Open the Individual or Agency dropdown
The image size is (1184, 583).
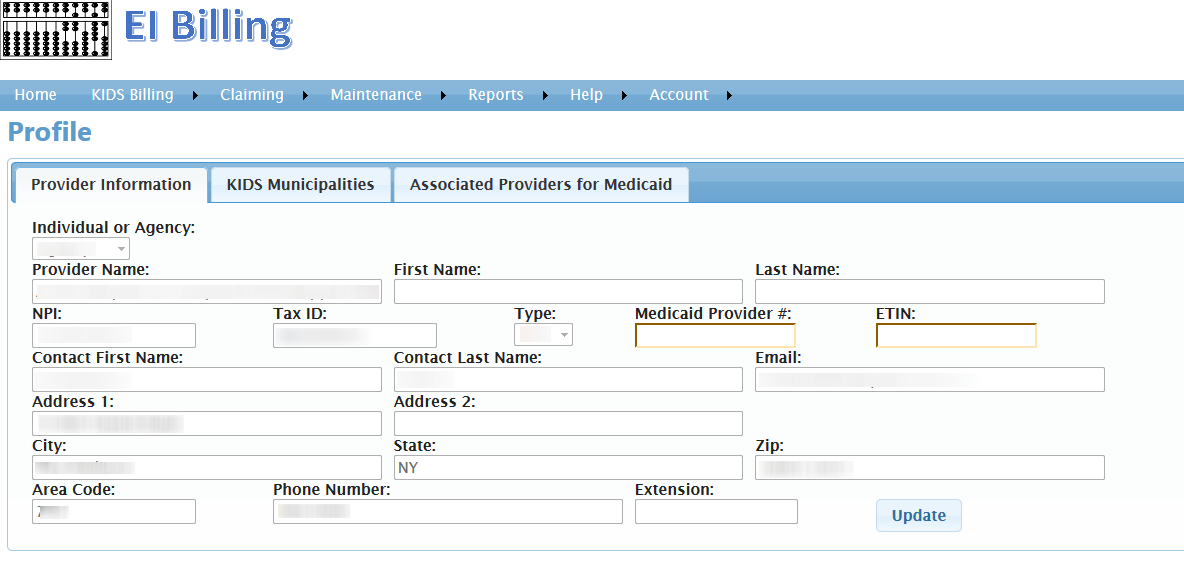click(81, 249)
